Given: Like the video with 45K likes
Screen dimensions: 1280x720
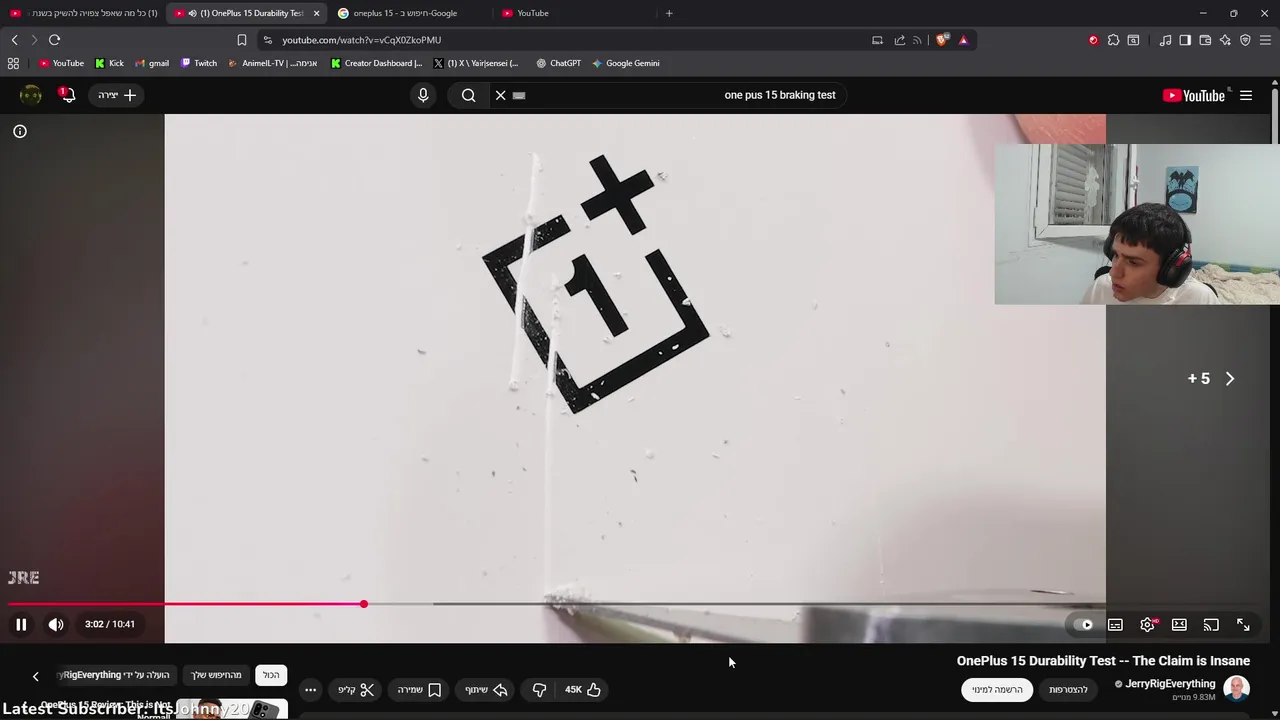Looking at the screenshot, I should pos(583,690).
